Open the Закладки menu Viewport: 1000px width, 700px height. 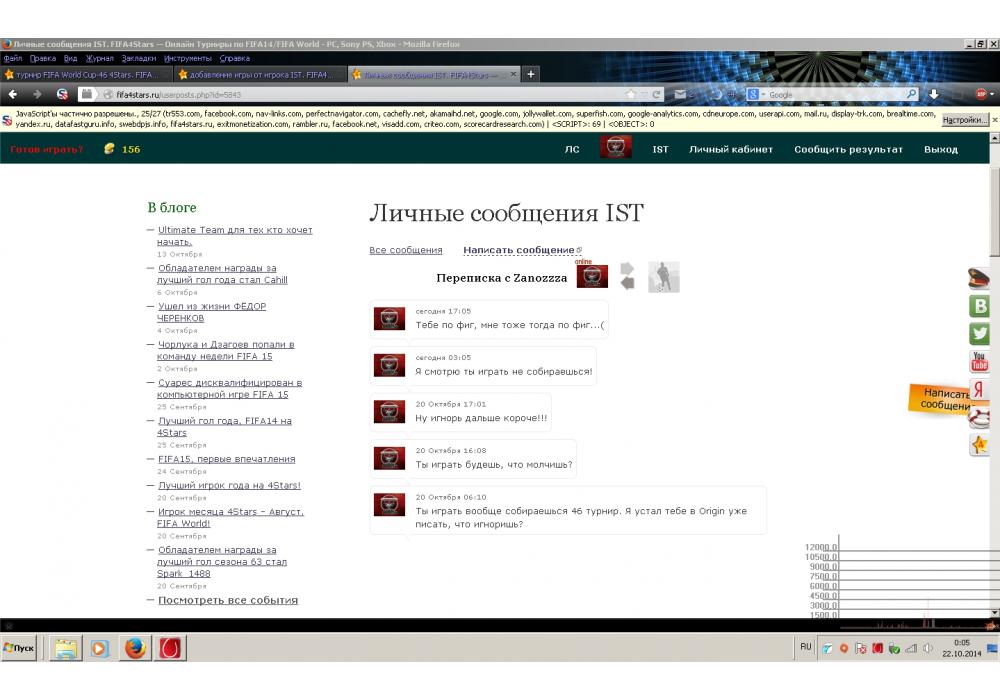click(138, 59)
